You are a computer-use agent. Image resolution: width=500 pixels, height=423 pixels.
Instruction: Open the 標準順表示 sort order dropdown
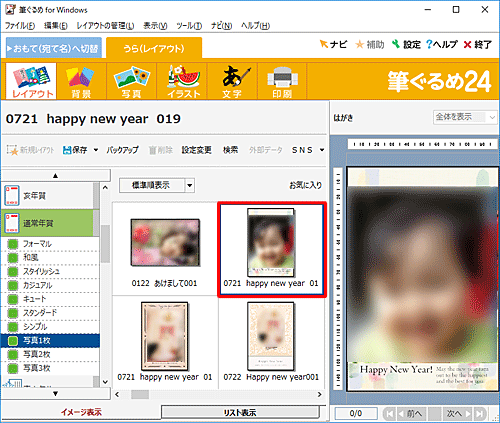click(190, 185)
